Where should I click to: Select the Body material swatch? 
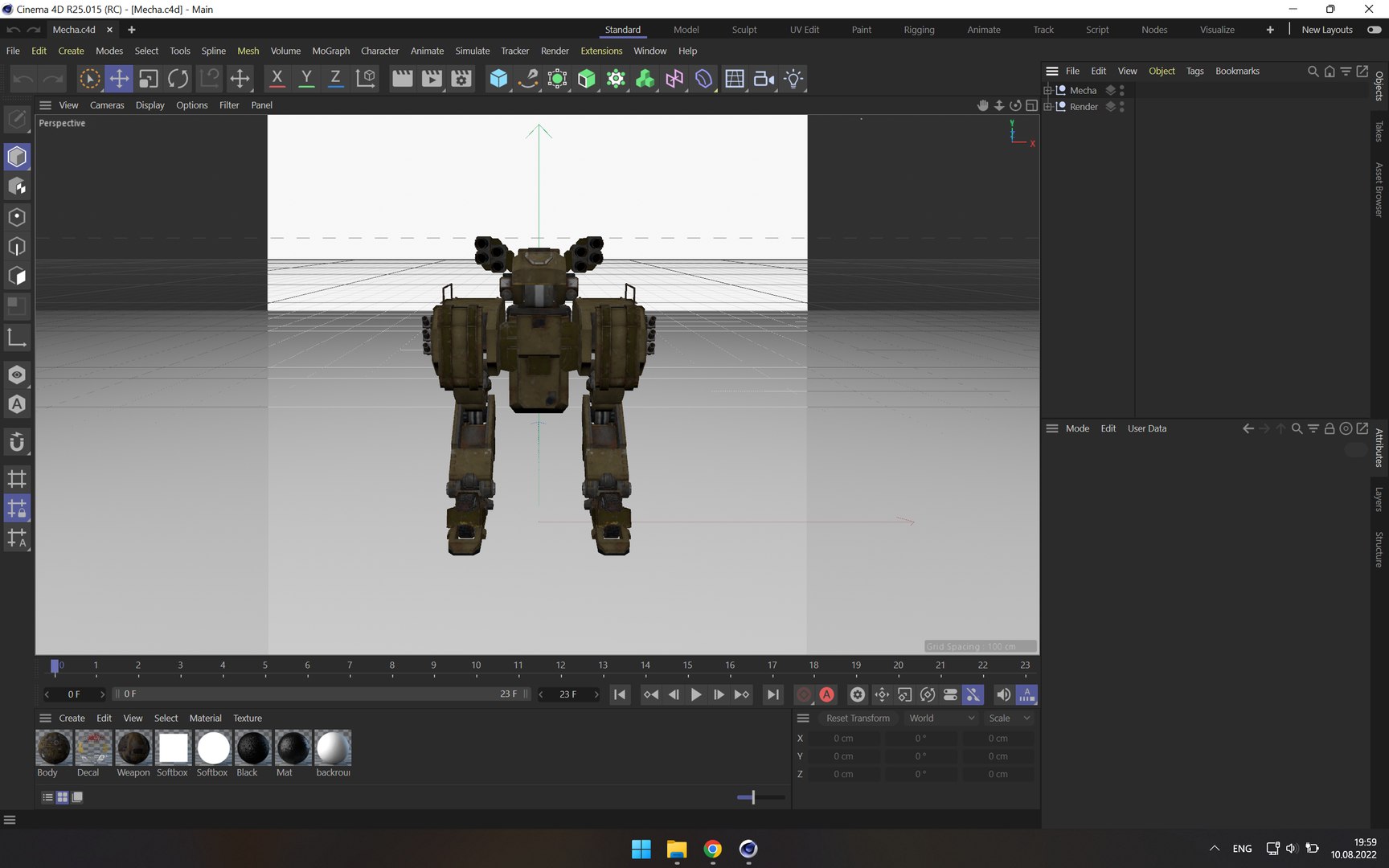54,748
